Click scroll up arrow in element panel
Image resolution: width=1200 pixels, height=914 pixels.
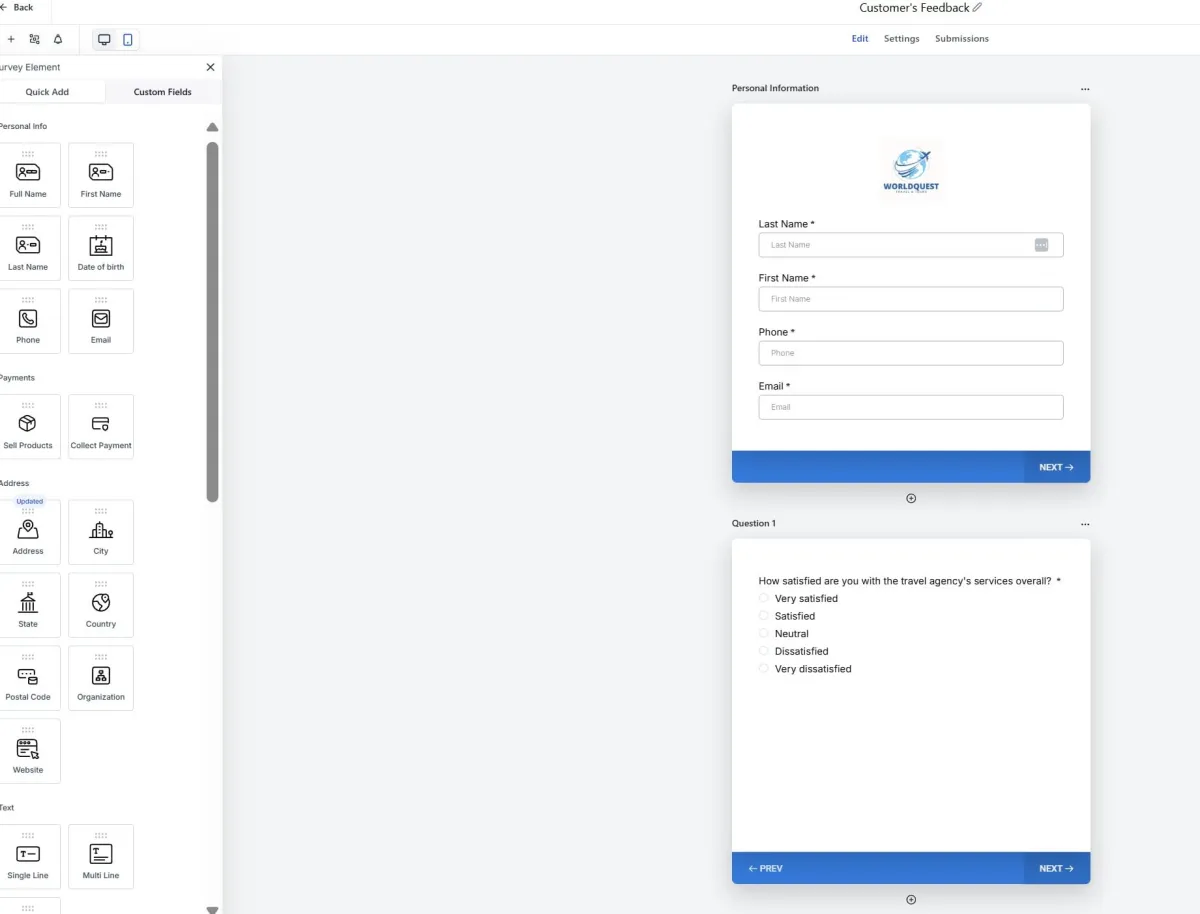tap(212, 127)
